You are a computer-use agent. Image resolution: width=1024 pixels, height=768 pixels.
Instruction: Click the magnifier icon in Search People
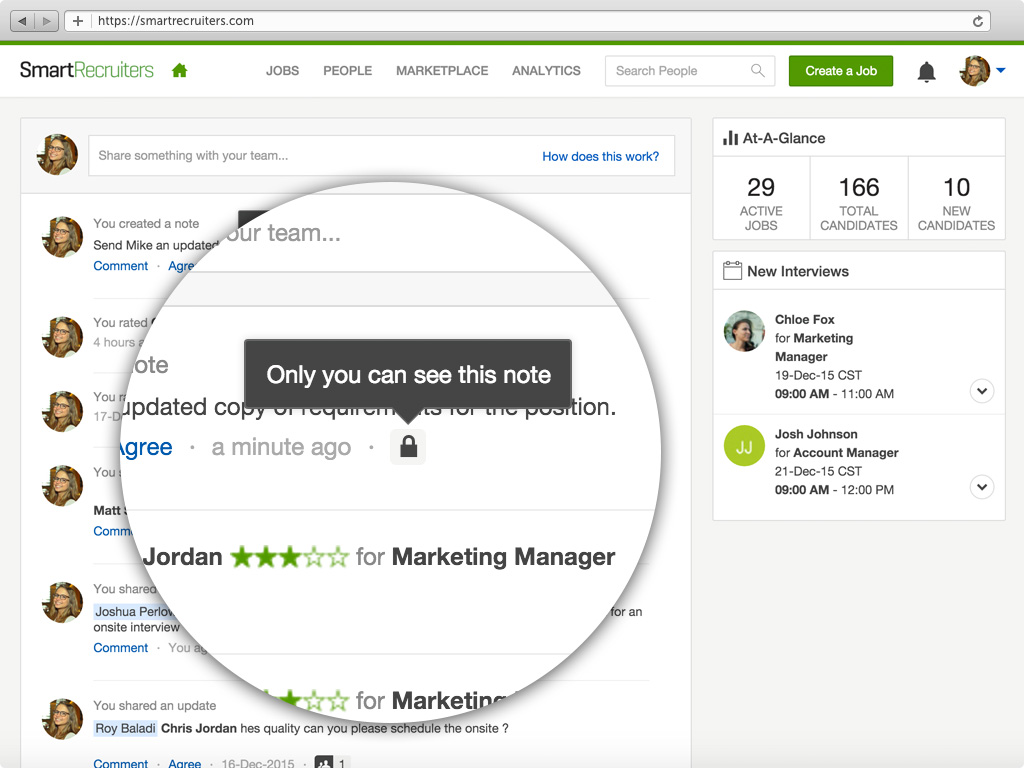tap(758, 71)
